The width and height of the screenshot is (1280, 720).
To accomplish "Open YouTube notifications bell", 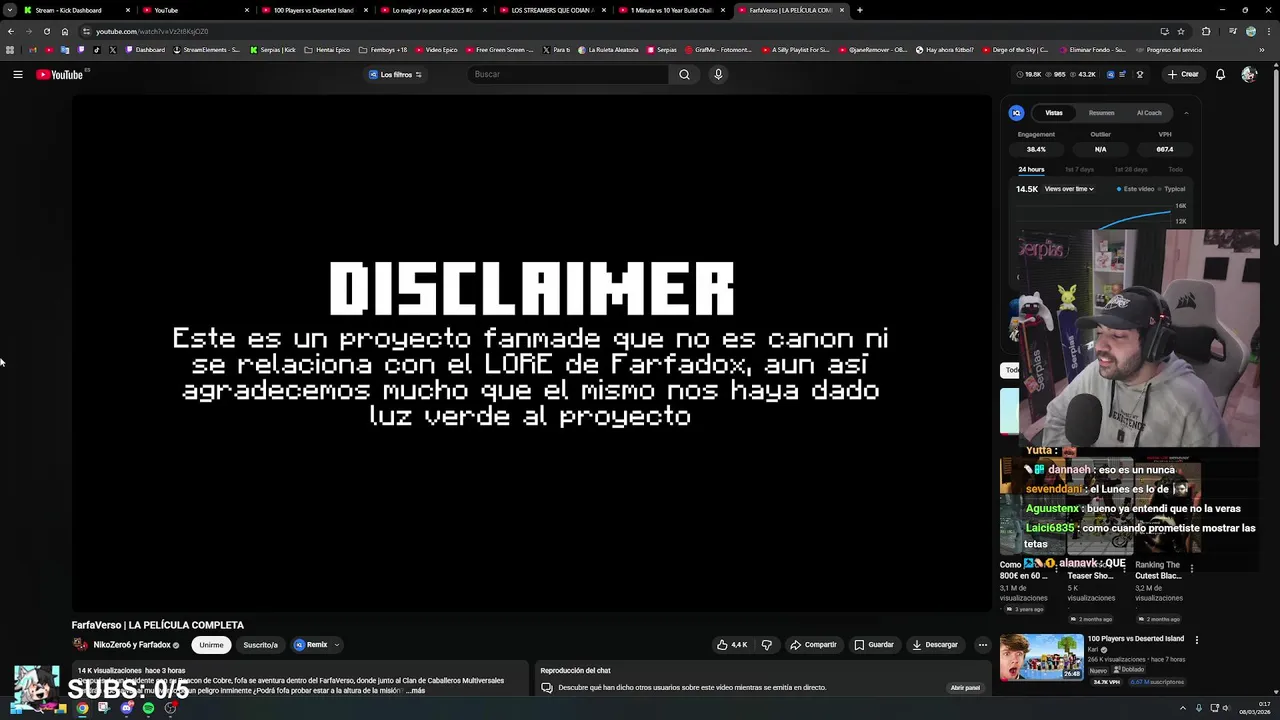I will coord(1220,74).
